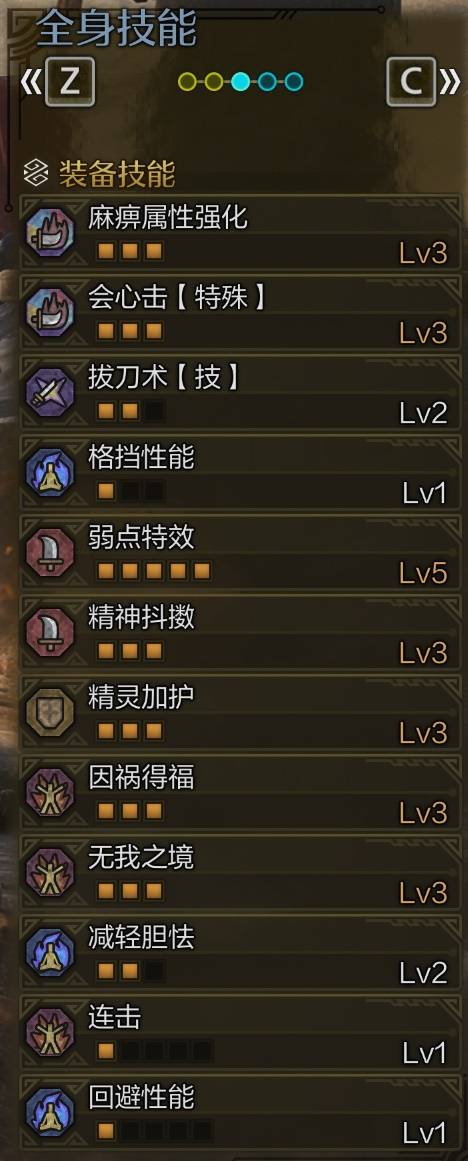Image resolution: width=468 pixels, height=1161 pixels.
Task: Click the 拔刀术【技】 crossed-swords icon
Action: 50,392
